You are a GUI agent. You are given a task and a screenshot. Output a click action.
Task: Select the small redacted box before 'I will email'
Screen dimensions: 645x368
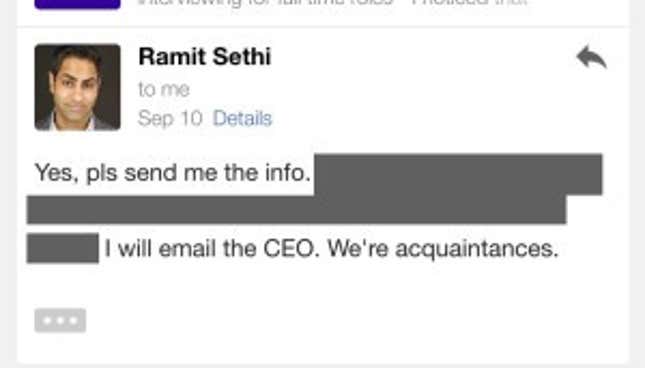(x=63, y=248)
